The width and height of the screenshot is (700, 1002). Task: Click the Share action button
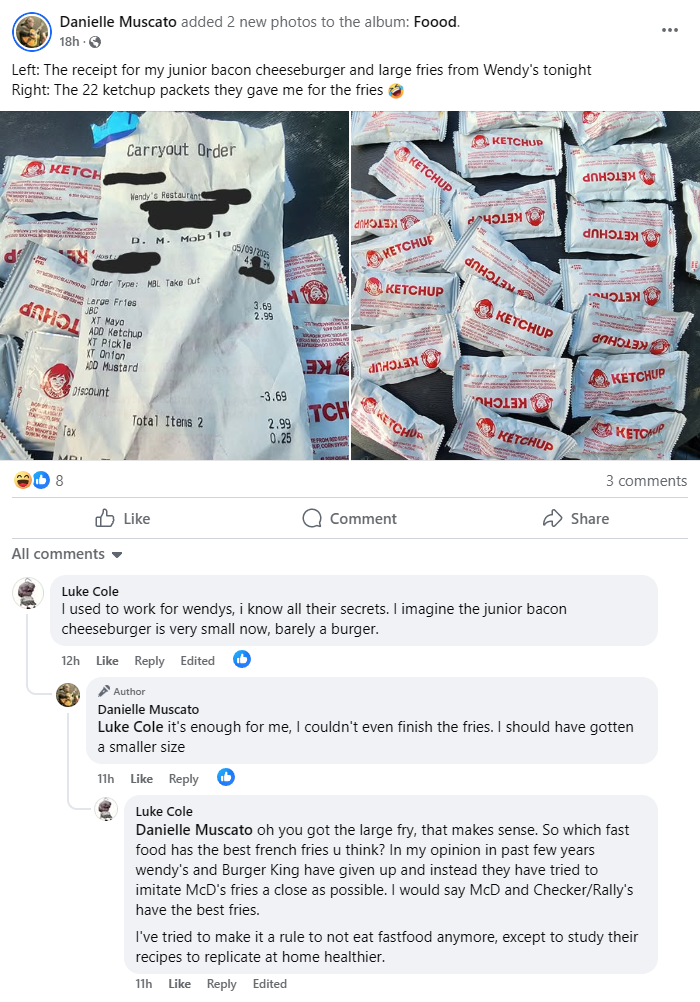point(576,518)
